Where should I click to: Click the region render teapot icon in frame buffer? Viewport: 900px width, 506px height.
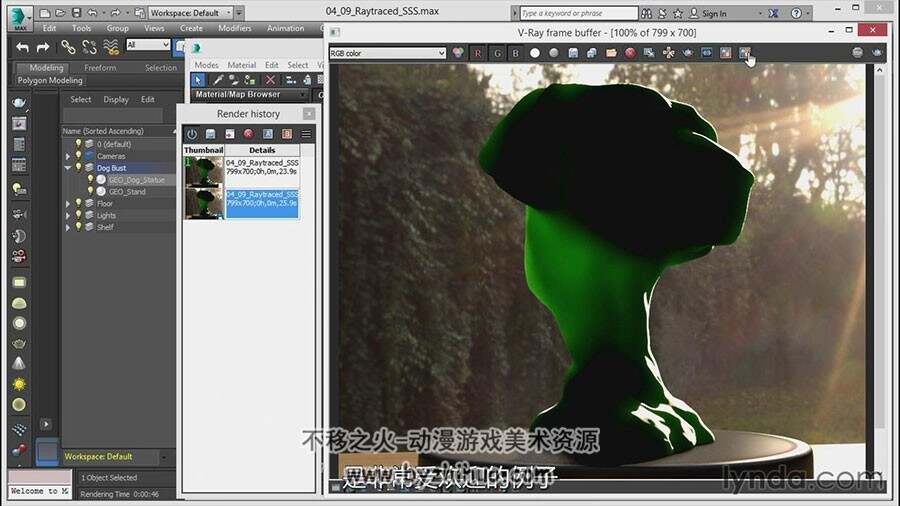688,53
